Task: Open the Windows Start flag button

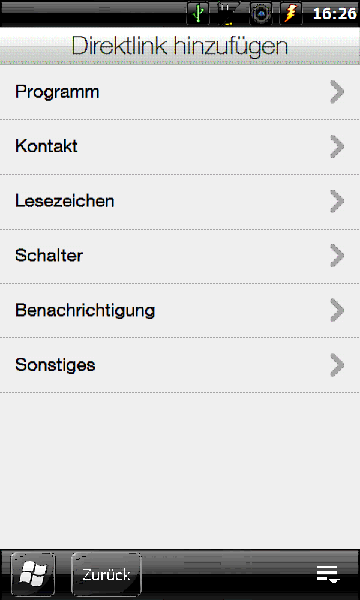Action: click(x=33, y=574)
